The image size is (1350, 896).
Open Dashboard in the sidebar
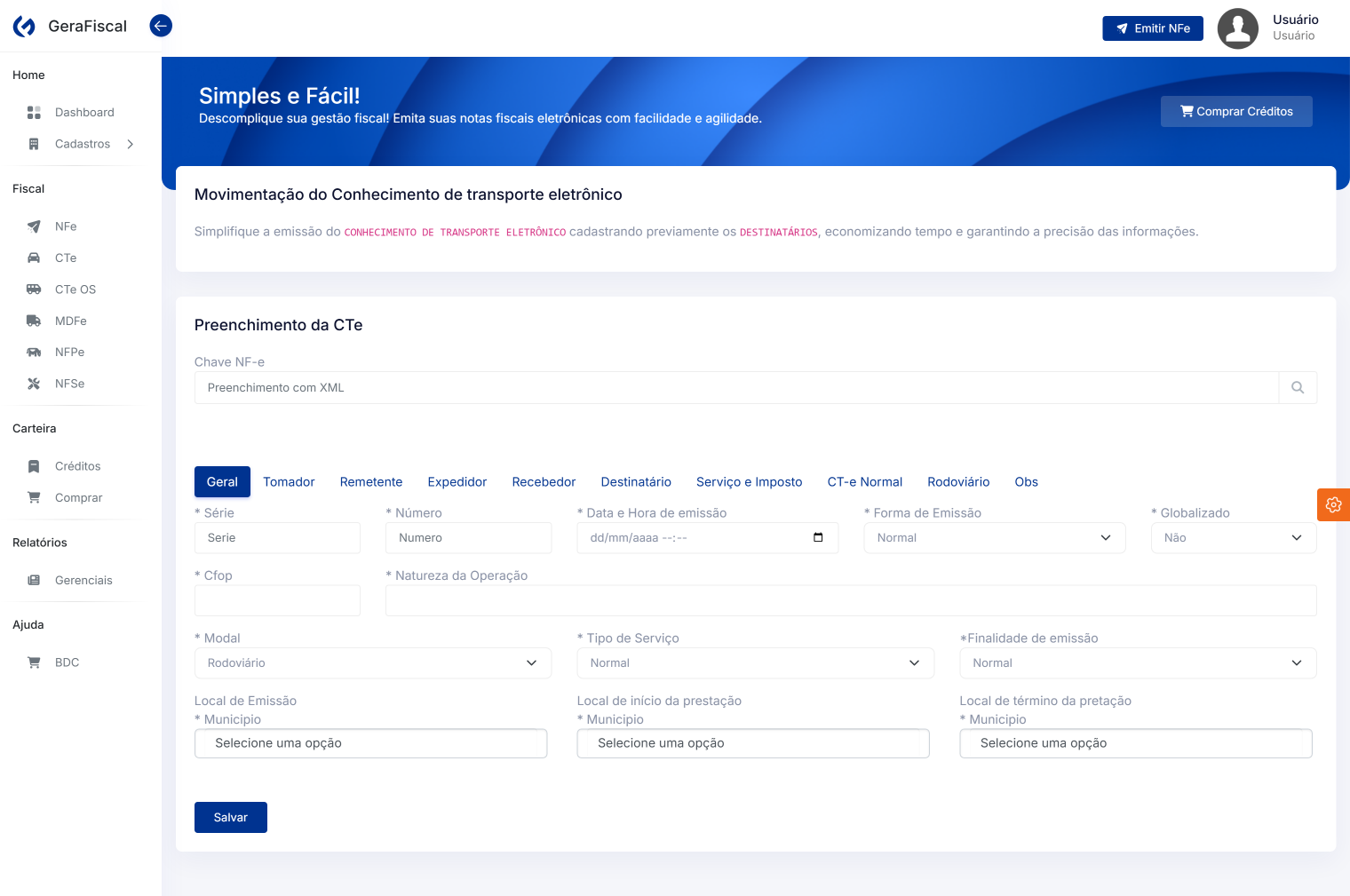click(x=84, y=113)
